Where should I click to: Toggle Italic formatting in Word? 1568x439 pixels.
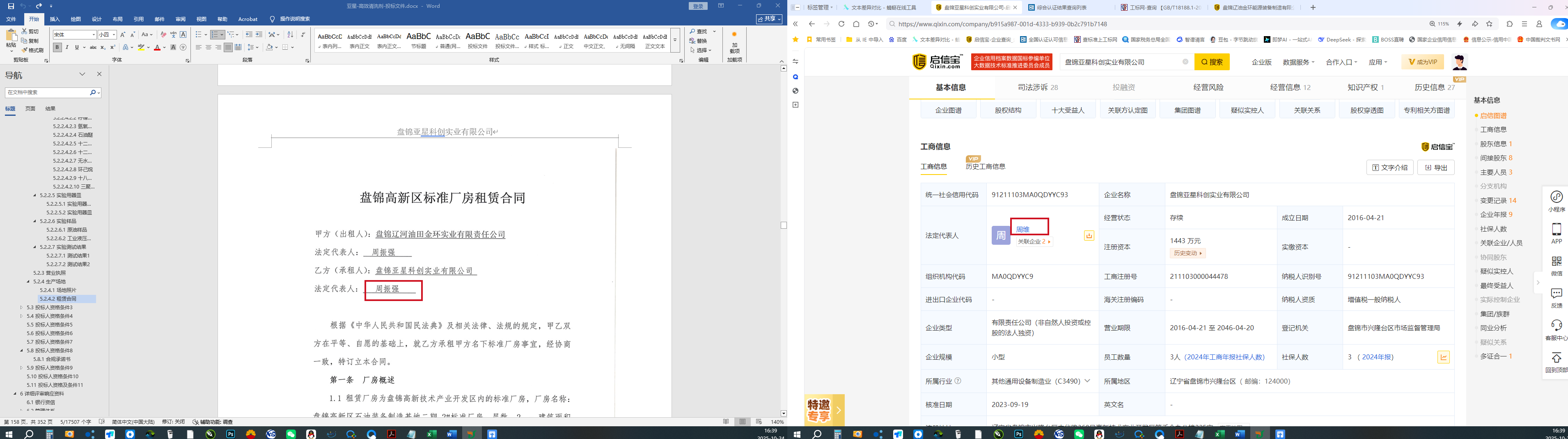coord(67,48)
